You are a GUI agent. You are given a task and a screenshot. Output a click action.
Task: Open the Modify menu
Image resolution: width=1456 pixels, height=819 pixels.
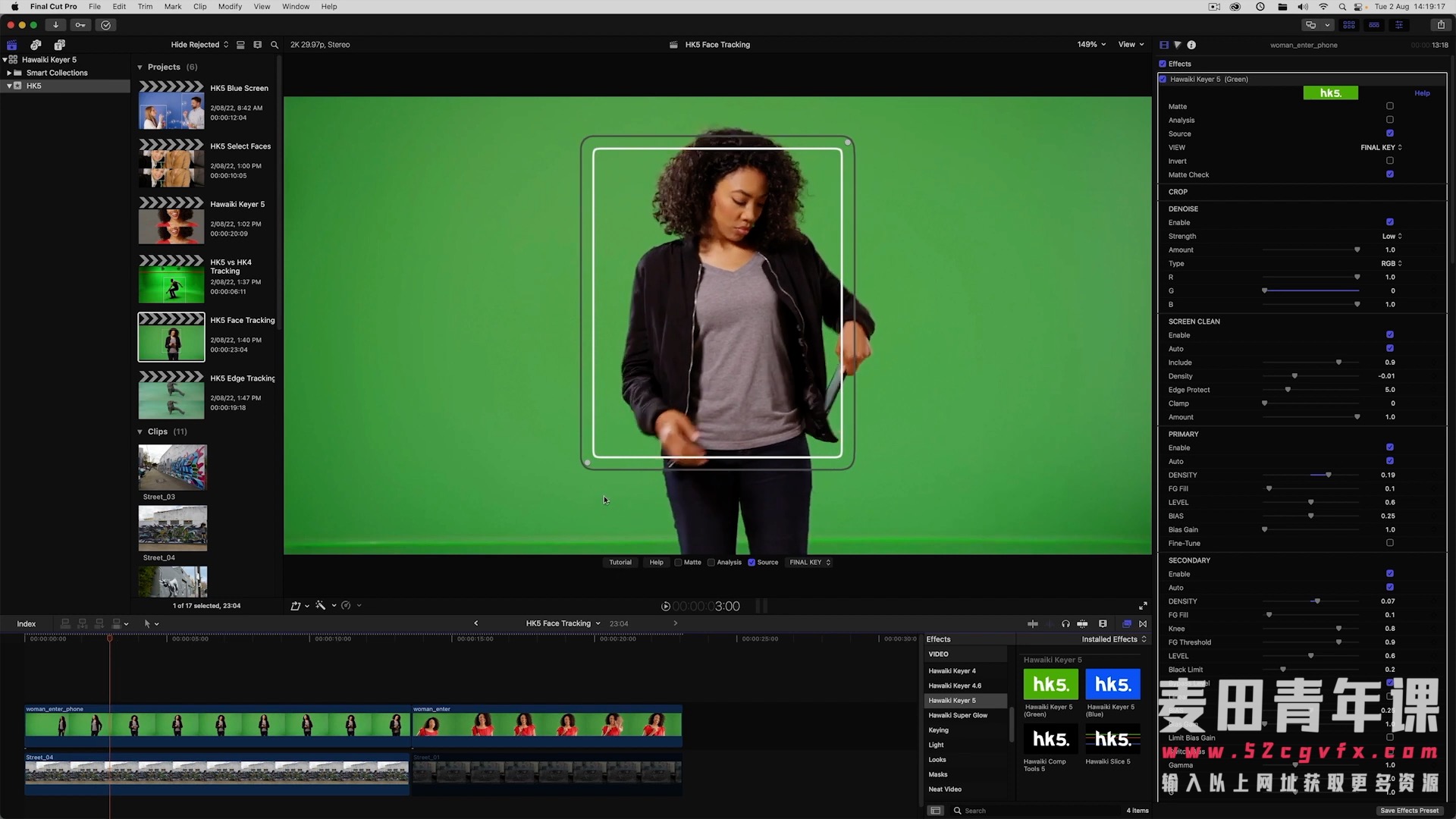click(230, 6)
